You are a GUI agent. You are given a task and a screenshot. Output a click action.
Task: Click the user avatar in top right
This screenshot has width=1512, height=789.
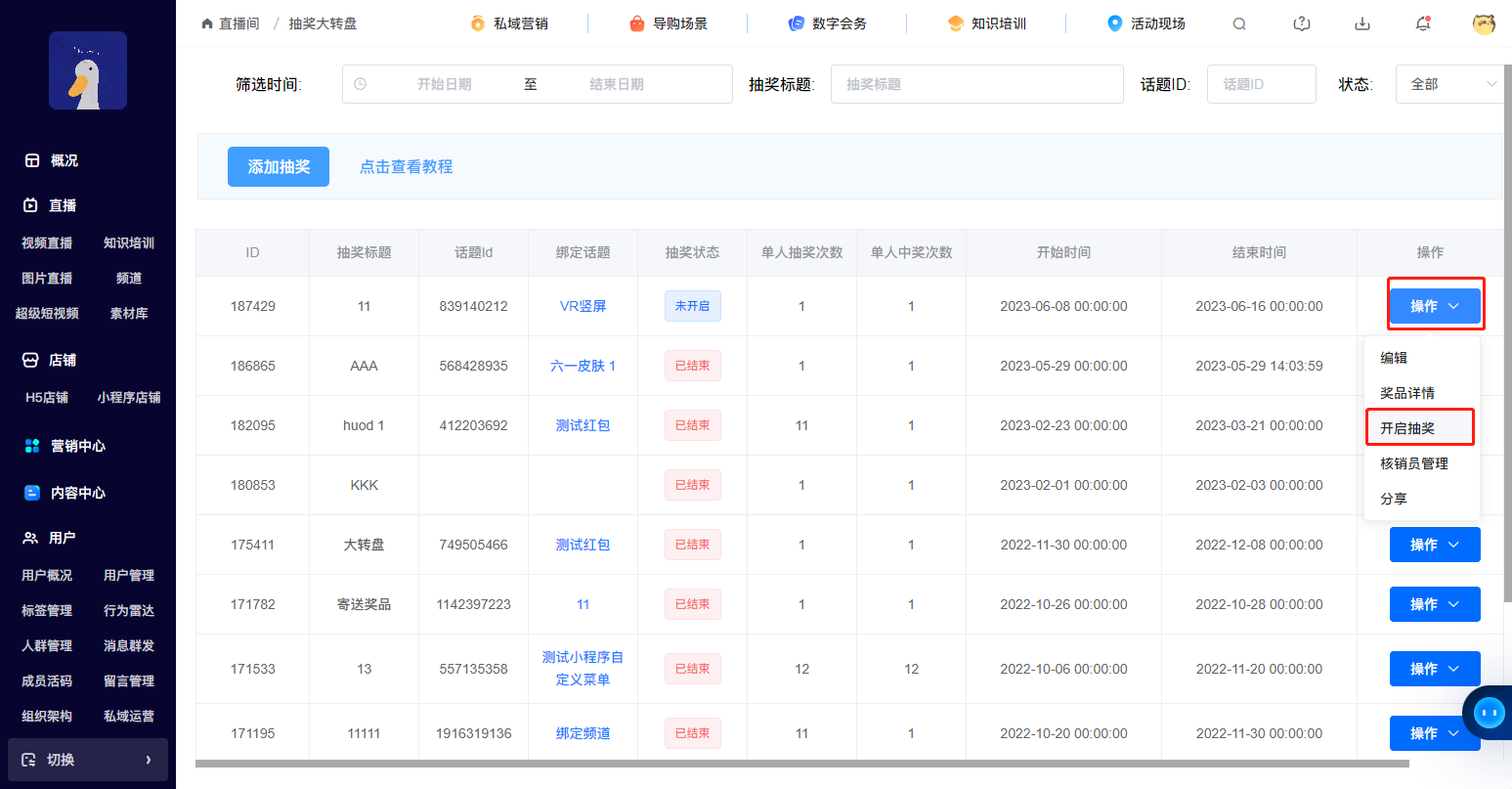click(x=1484, y=23)
